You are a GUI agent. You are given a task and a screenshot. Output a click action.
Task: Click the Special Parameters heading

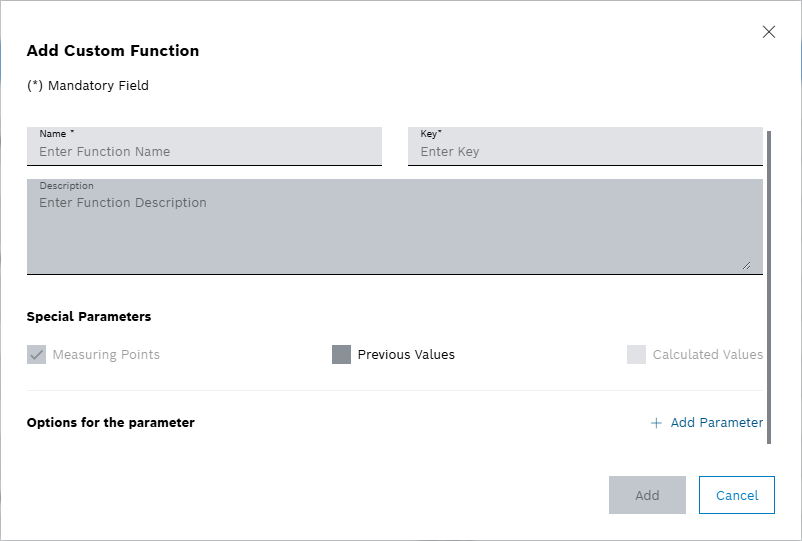pyautogui.click(x=89, y=317)
